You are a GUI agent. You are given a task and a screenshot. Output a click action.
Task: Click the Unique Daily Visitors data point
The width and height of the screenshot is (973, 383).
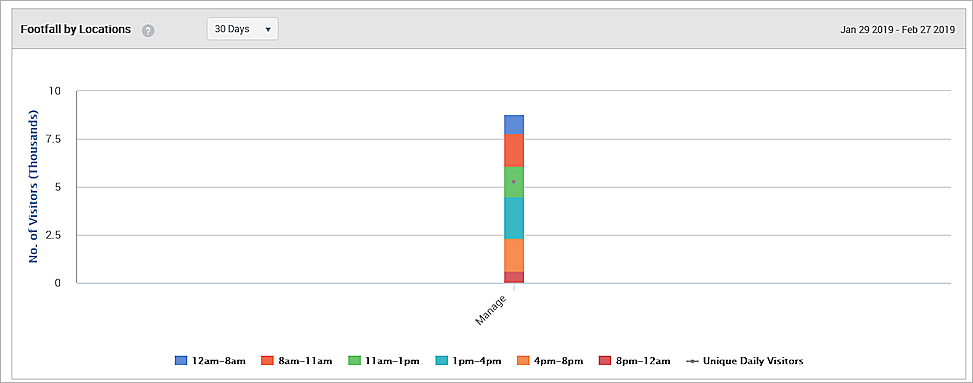pos(514,181)
